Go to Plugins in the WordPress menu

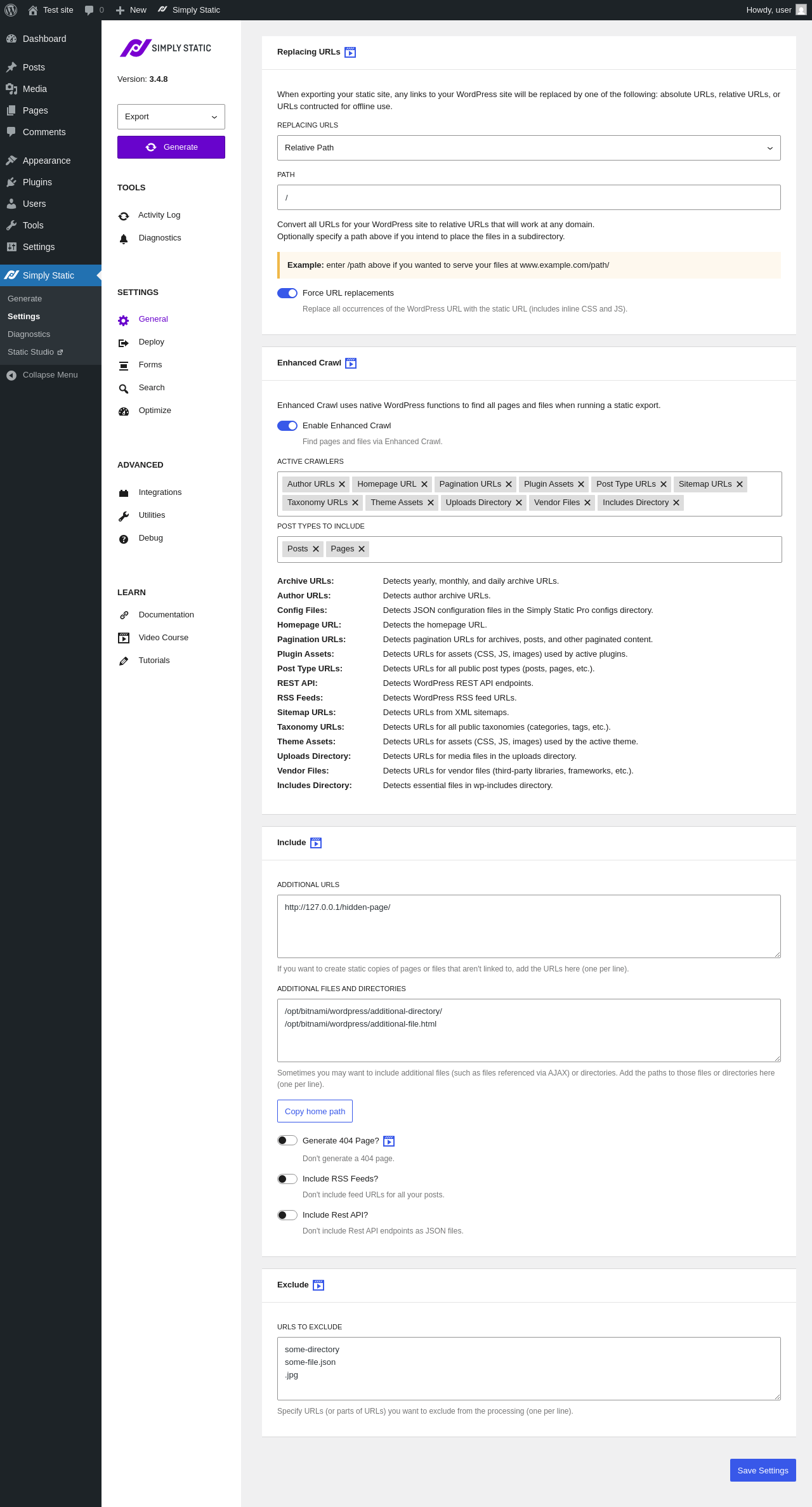tap(37, 182)
